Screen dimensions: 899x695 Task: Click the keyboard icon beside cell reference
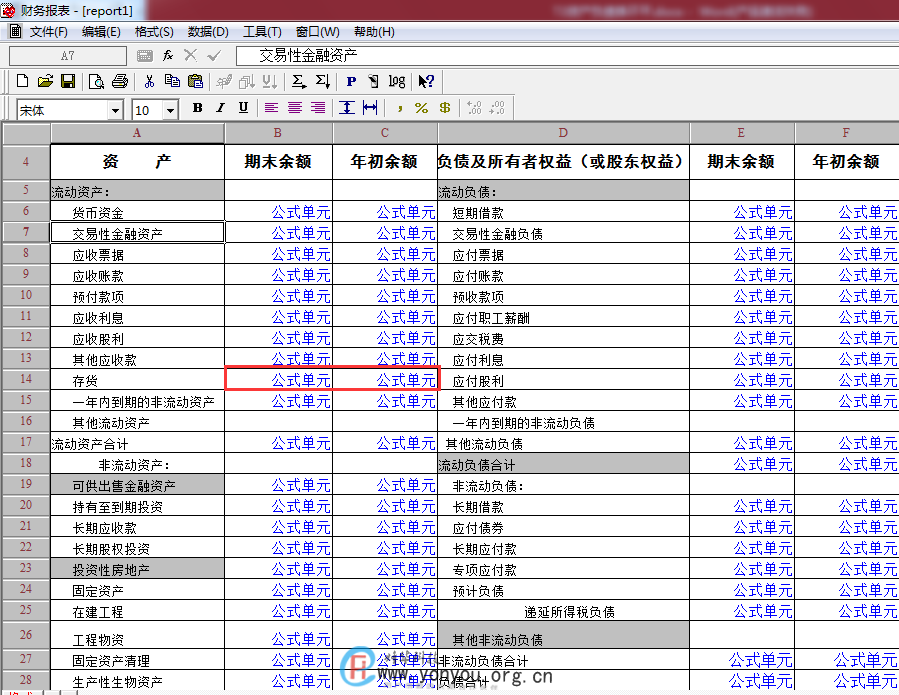(x=145, y=56)
